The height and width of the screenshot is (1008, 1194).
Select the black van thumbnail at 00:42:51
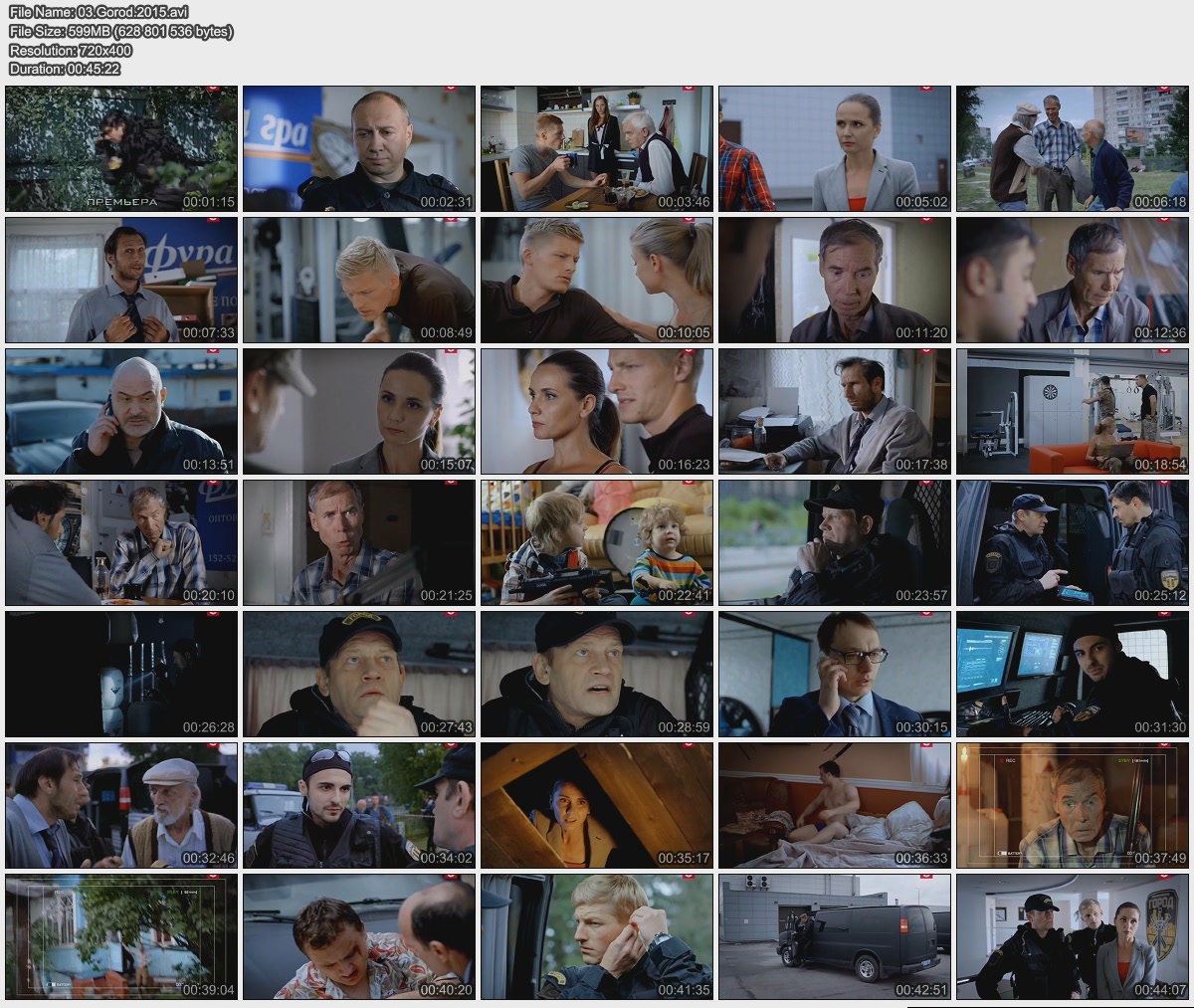(x=835, y=936)
